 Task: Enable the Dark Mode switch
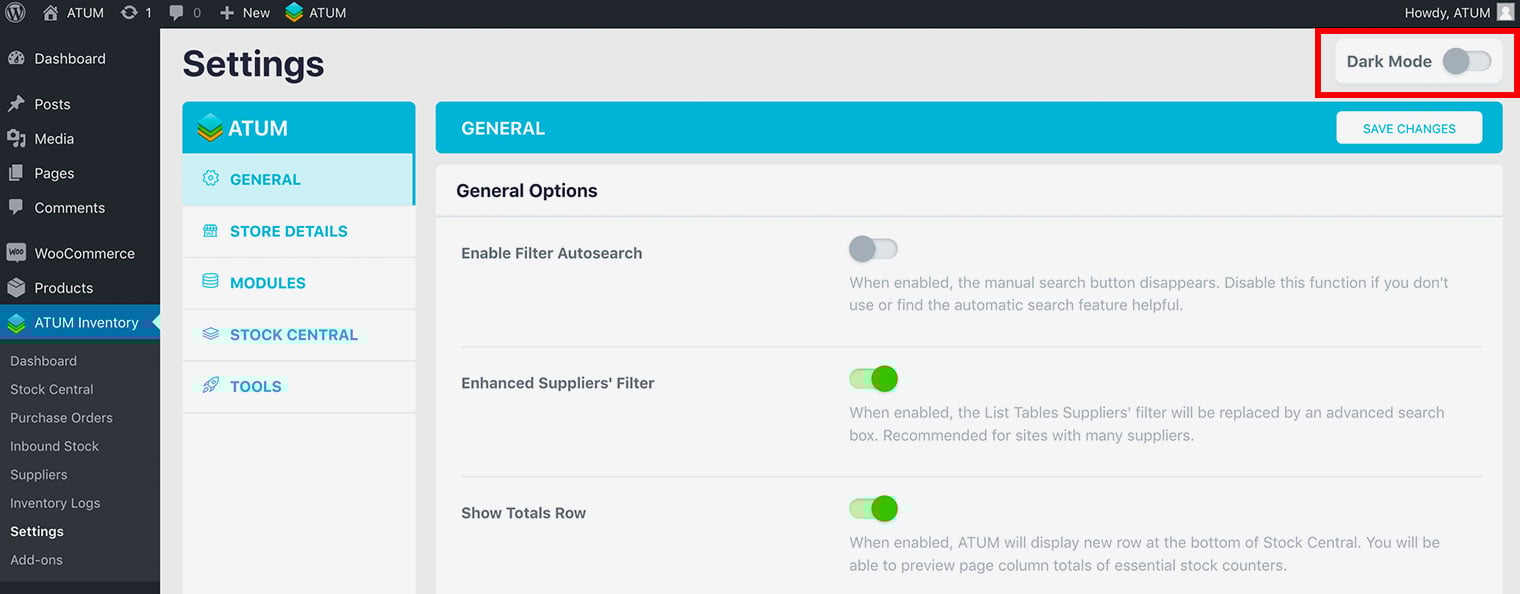[x=1467, y=61]
